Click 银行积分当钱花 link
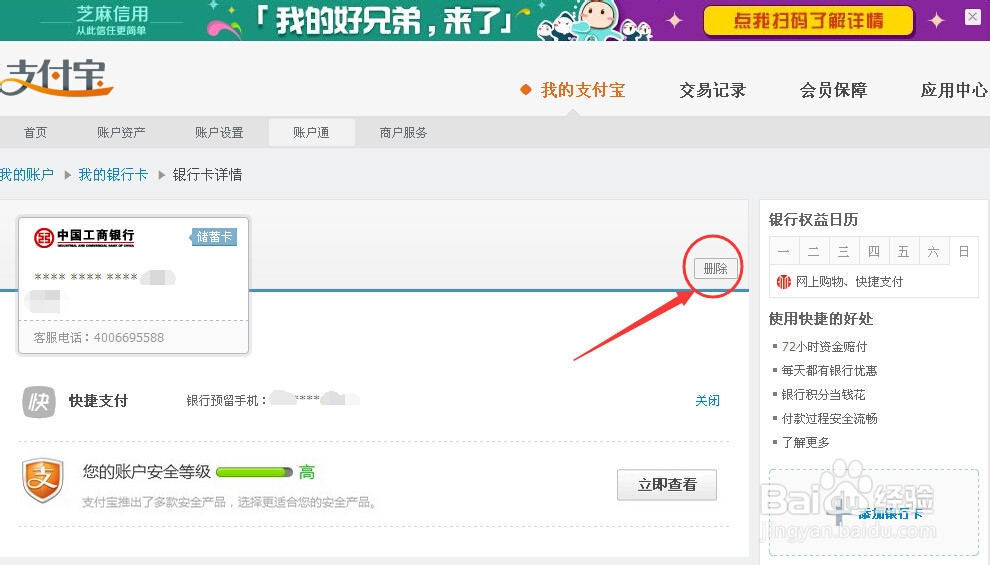Viewport: 990px width, 565px height. 823,395
